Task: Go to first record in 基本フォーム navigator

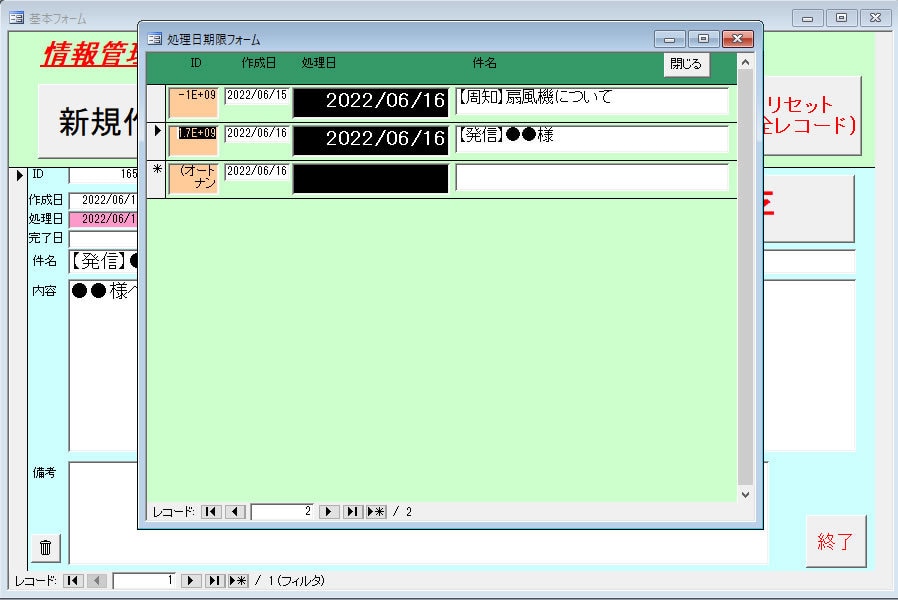Action: (x=73, y=581)
